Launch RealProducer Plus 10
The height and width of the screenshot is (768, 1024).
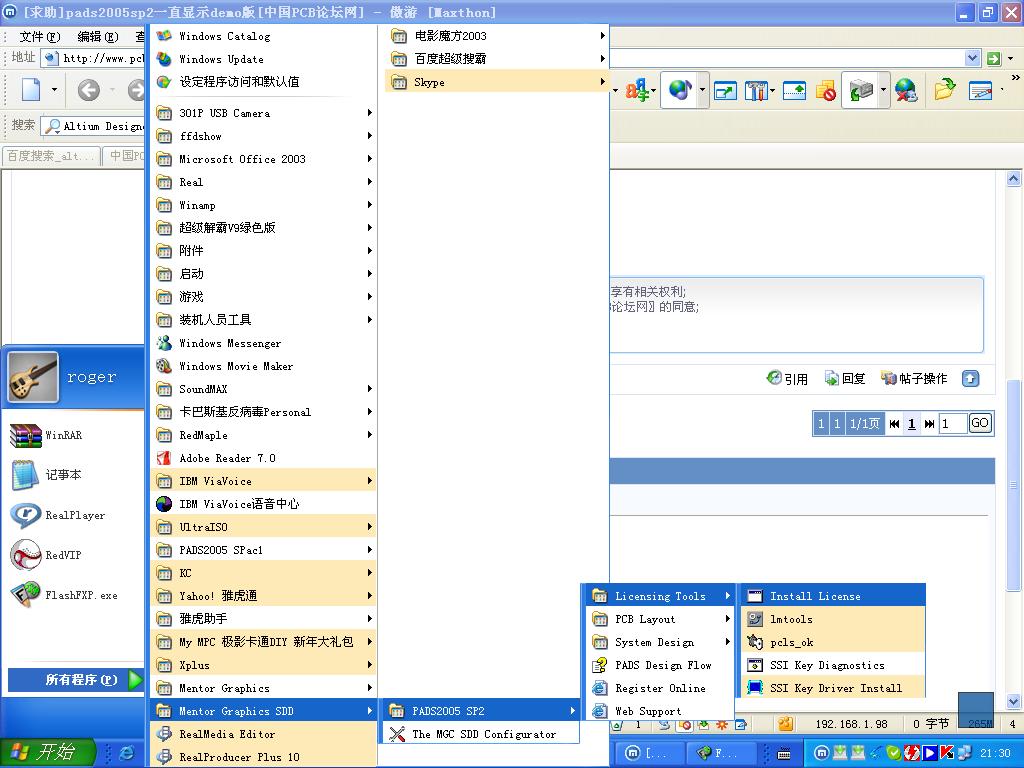click(264, 756)
